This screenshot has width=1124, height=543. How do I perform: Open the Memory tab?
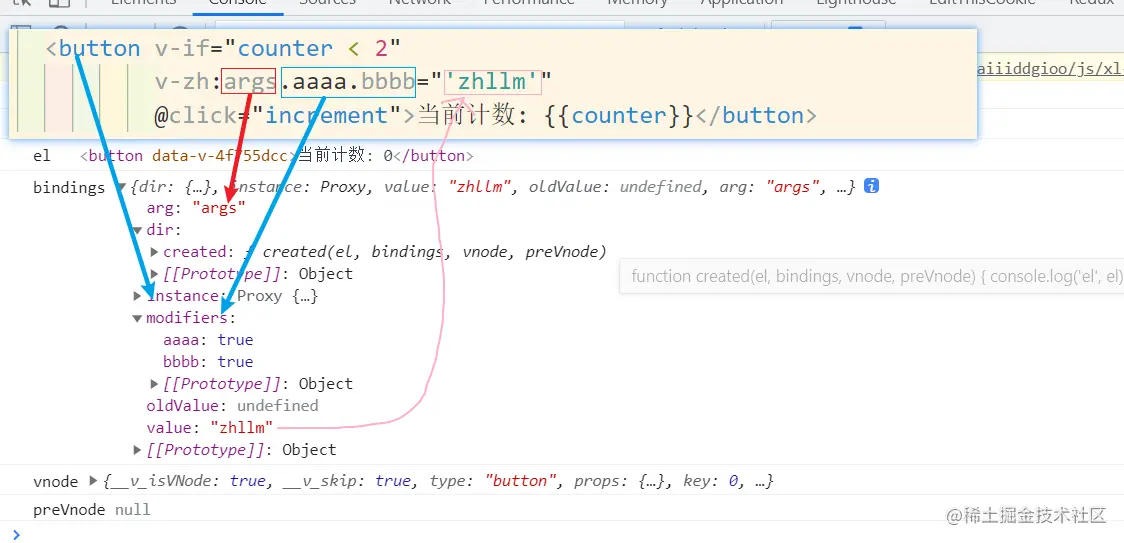(x=637, y=2)
